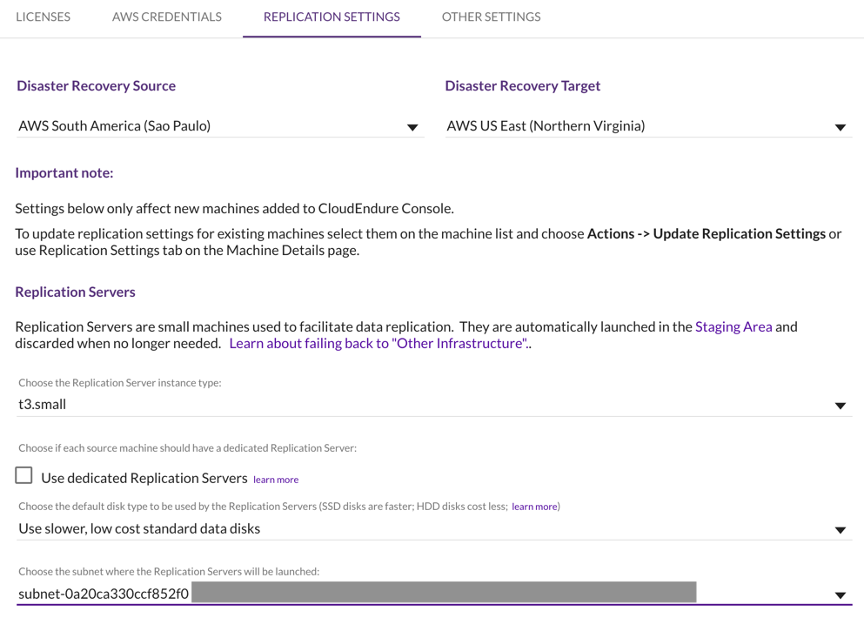Open Disaster Recovery Target region dropdown
Screen dimensions: 864x618
[649, 126]
